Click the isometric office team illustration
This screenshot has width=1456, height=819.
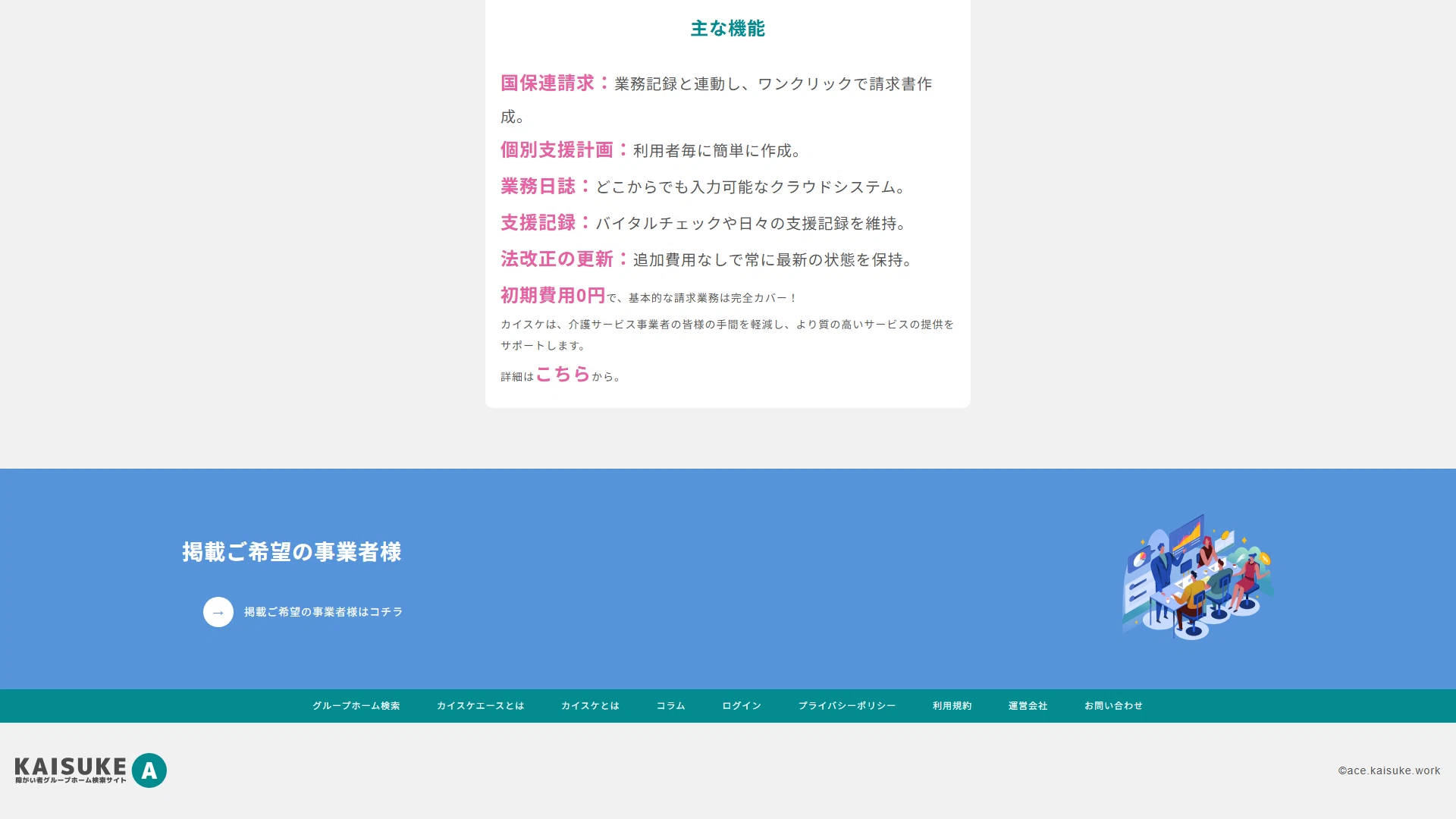(x=1197, y=577)
